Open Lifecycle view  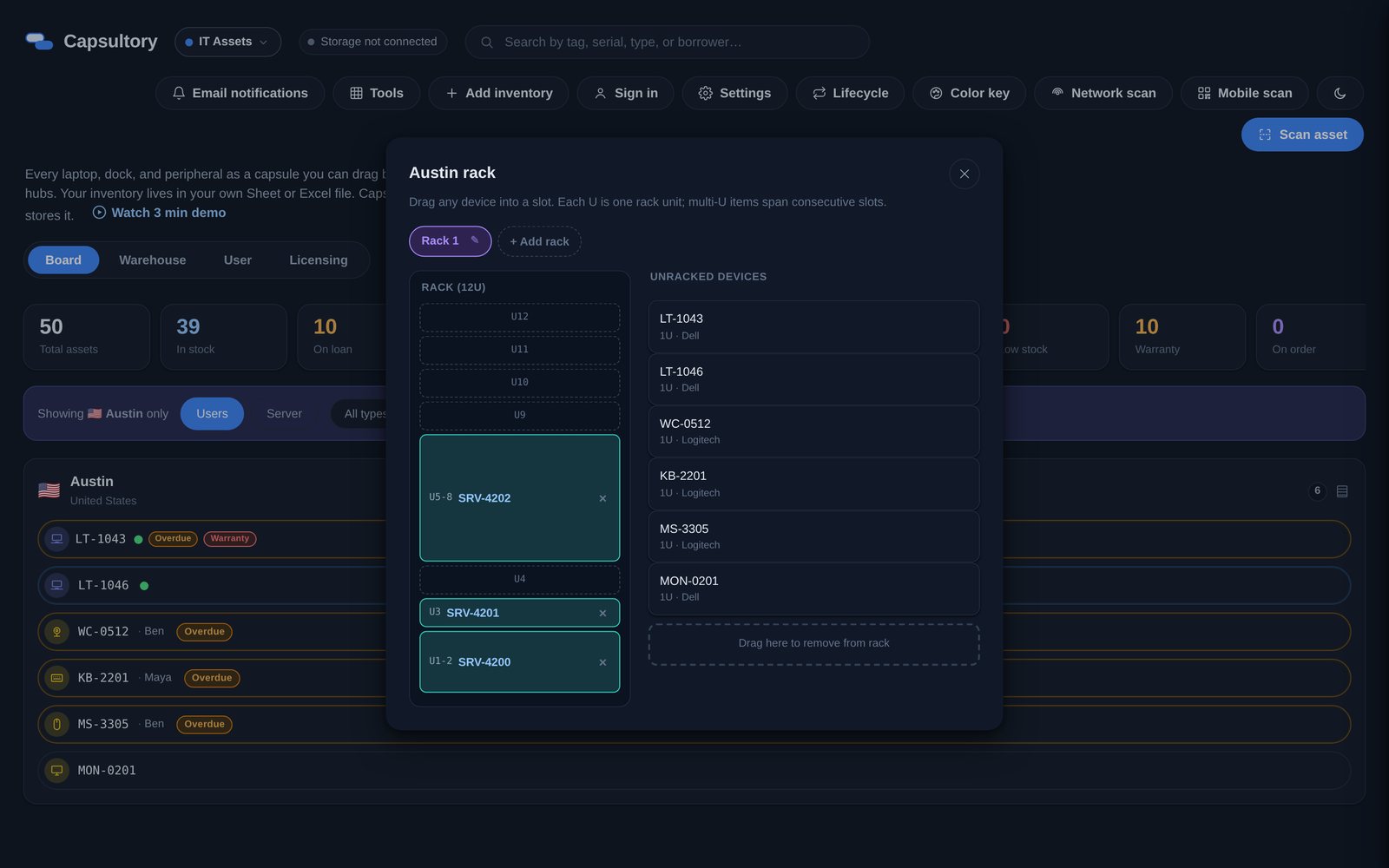pyautogui.click(x=850, y=93)
